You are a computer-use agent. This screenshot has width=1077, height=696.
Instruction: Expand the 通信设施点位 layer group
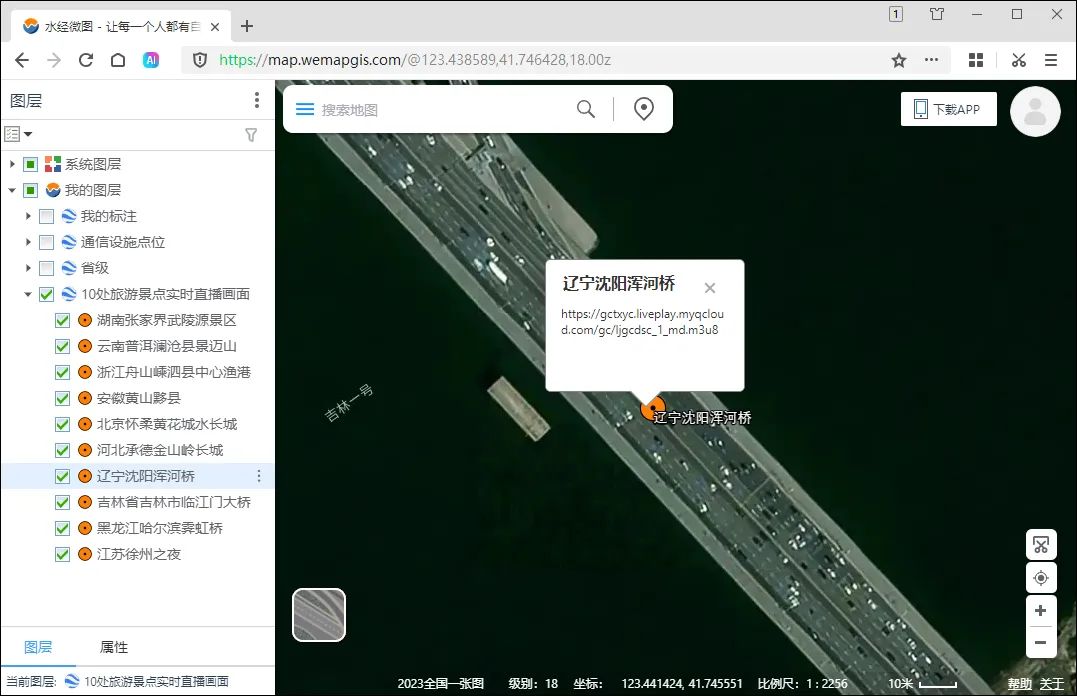point(28,242)
